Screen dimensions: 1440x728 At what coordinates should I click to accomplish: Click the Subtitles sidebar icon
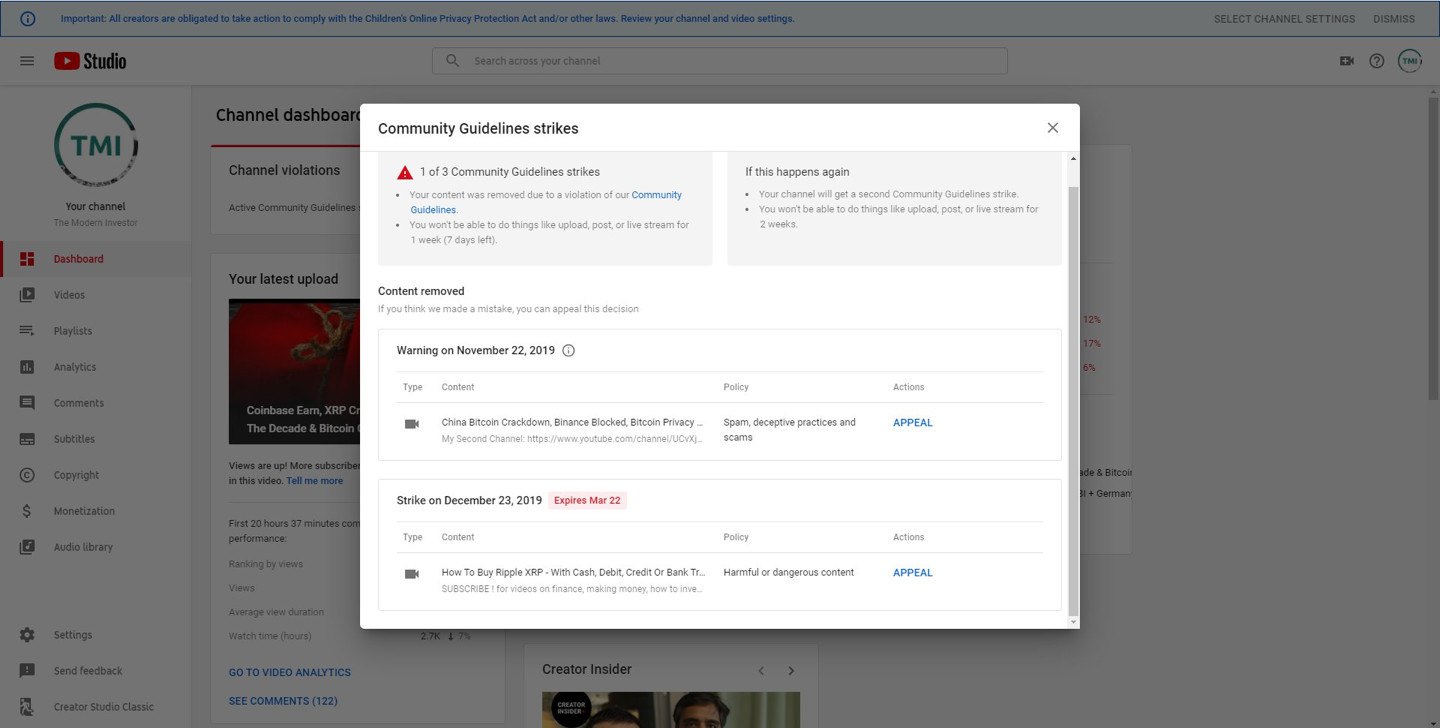27,439
